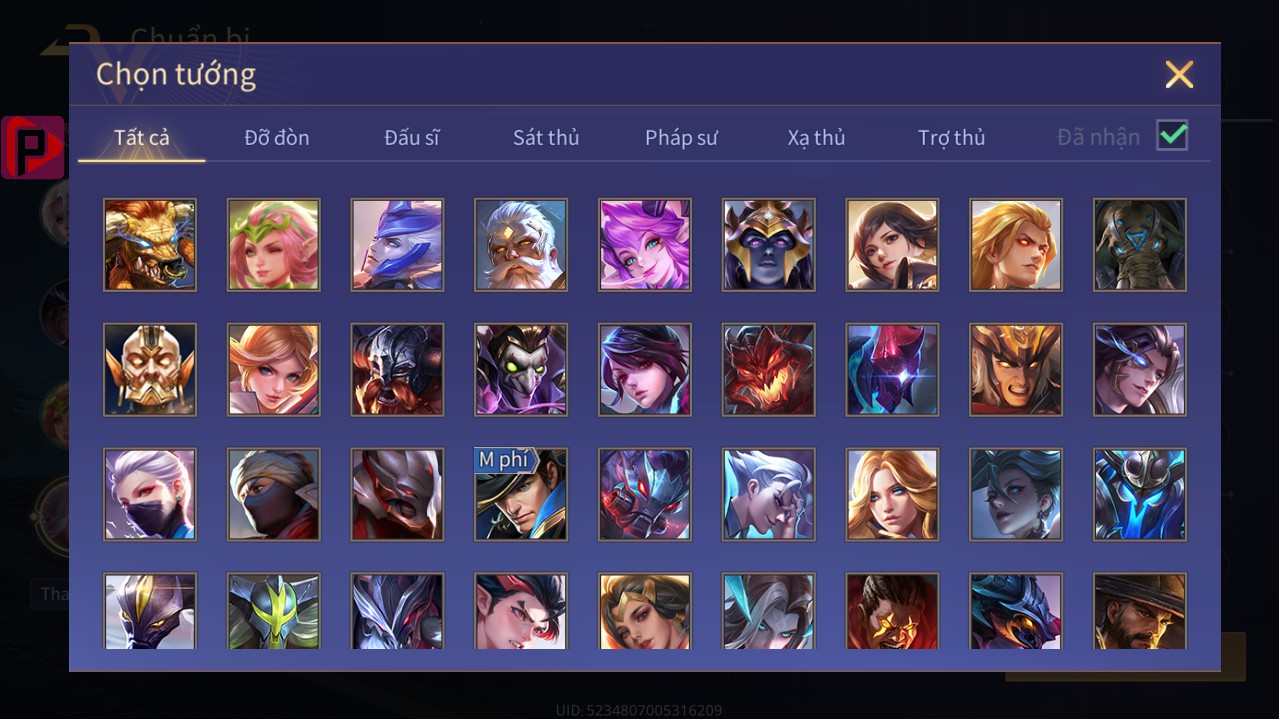Screen dimensions: 1279x719
Task: Toggle the 'Đã nhận' checkbox
Action: click(x=1172, y=135)
